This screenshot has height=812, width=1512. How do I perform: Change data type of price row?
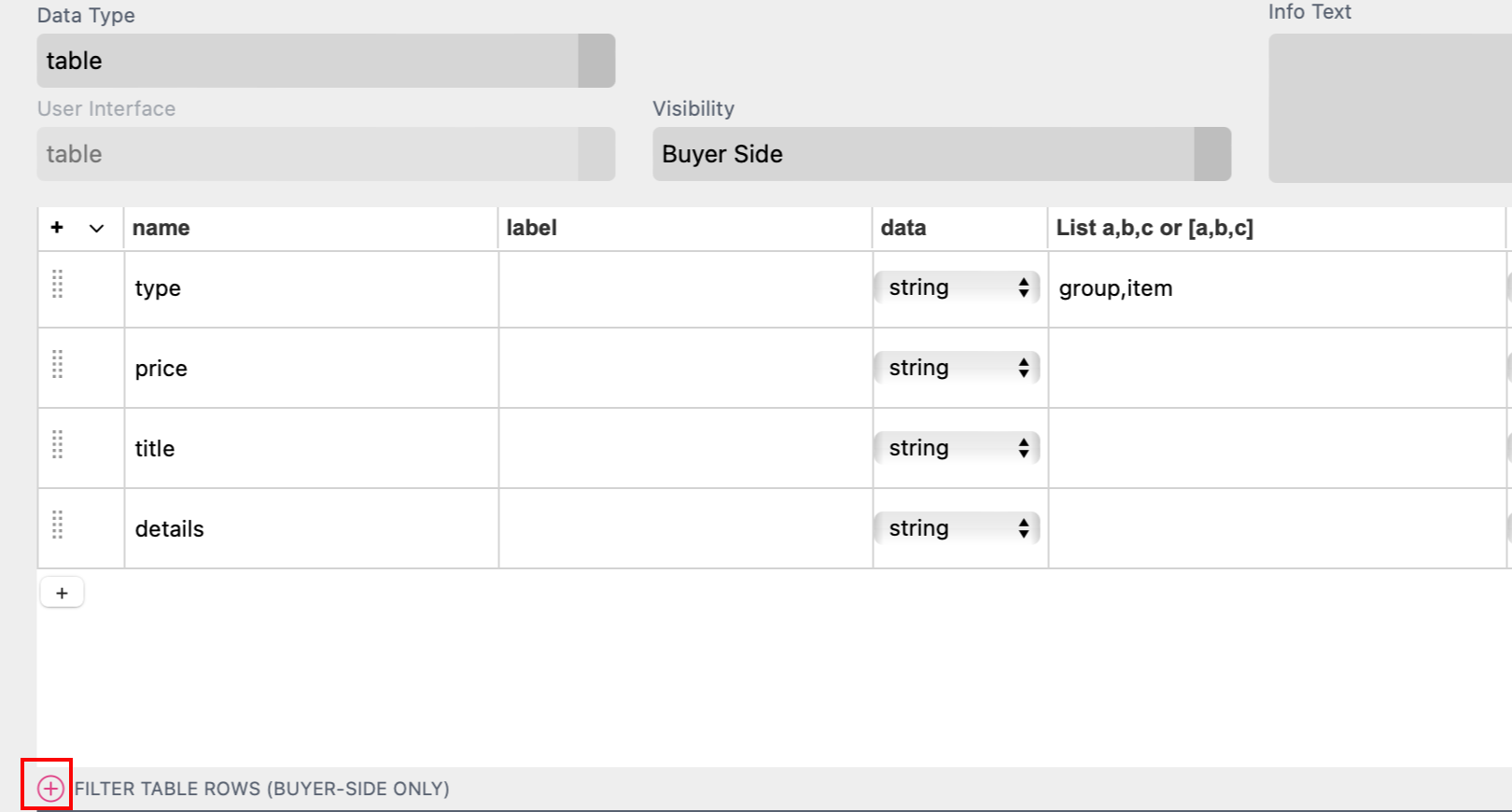click(x=958, y=368)
